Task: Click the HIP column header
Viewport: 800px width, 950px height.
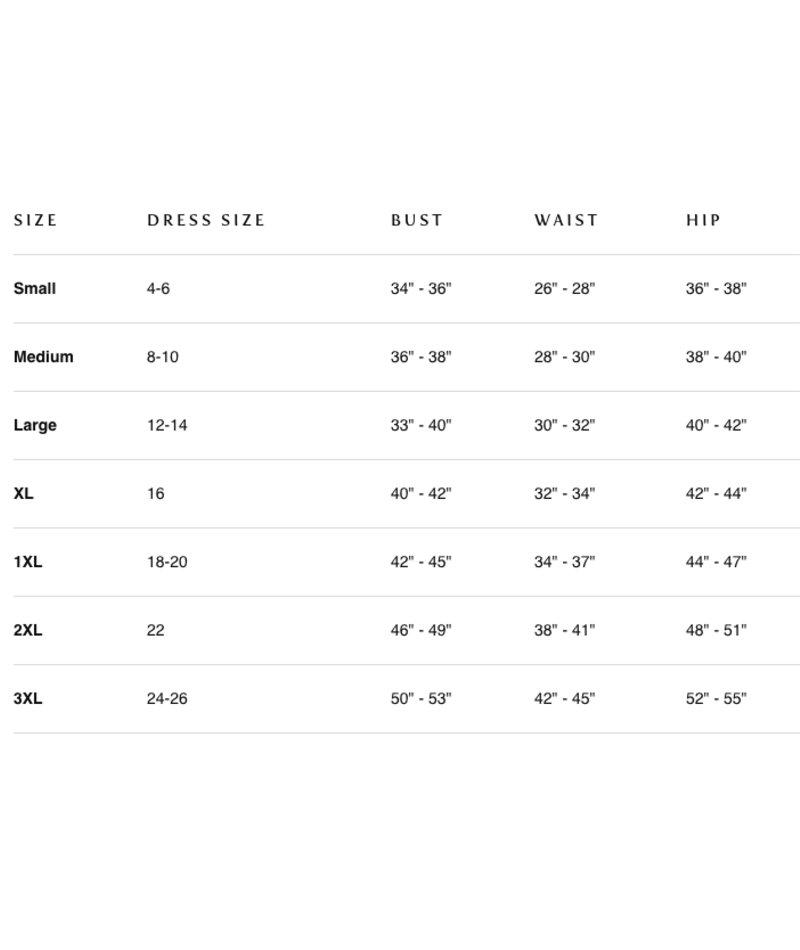Action: (x=703, y=220)
